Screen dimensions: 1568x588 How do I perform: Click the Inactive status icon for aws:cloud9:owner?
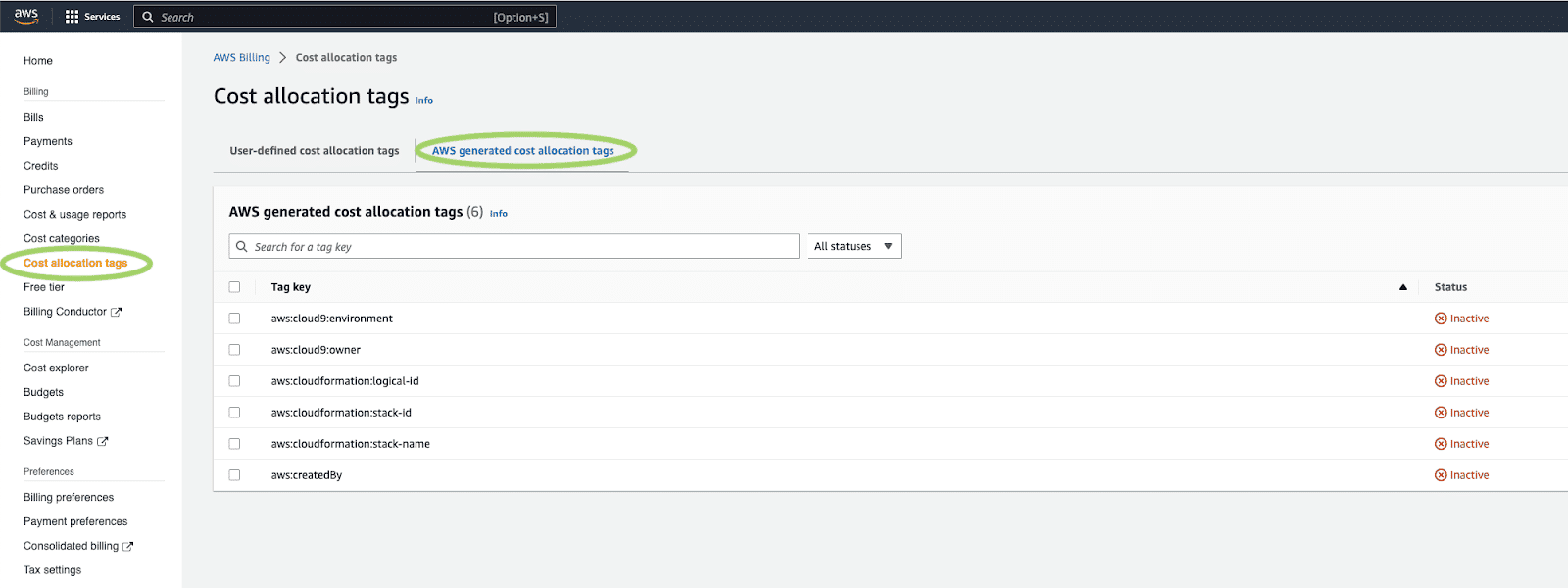click(1441, 350)
